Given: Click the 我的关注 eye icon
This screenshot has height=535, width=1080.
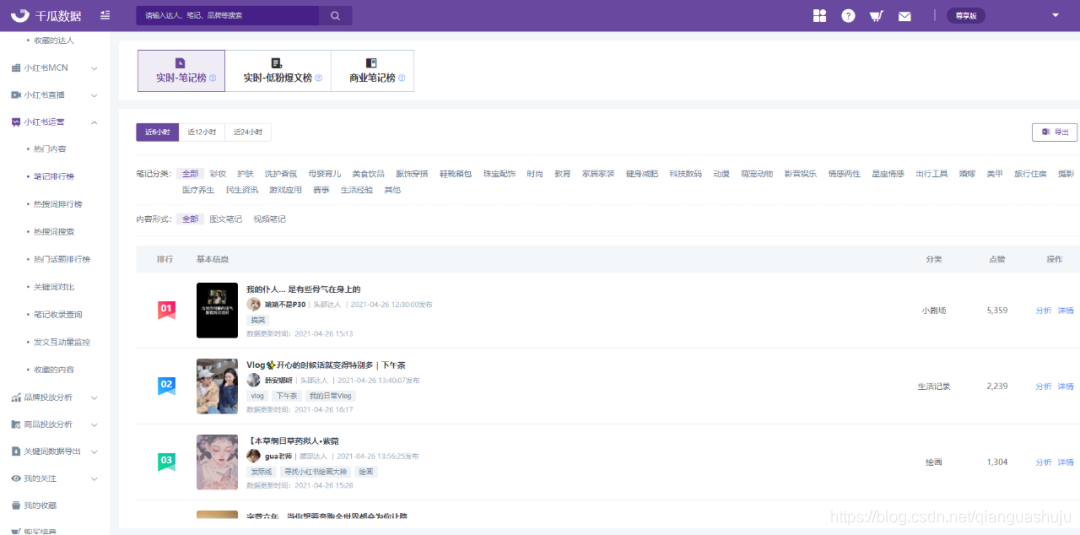Looking at the screenshot, I should [16, 478].
